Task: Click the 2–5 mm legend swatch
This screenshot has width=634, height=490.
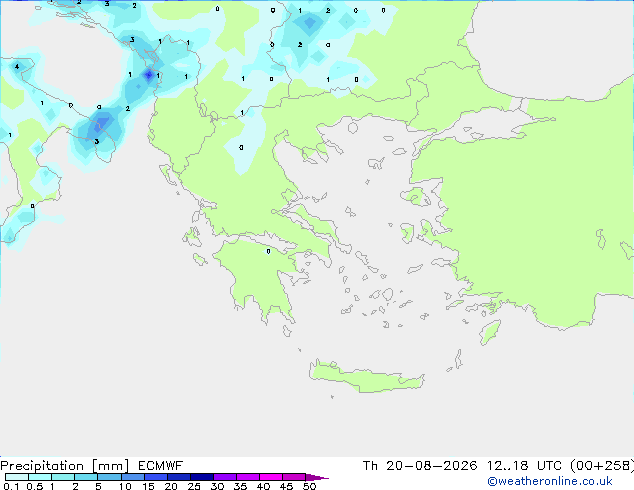Action: click(86, 477)
